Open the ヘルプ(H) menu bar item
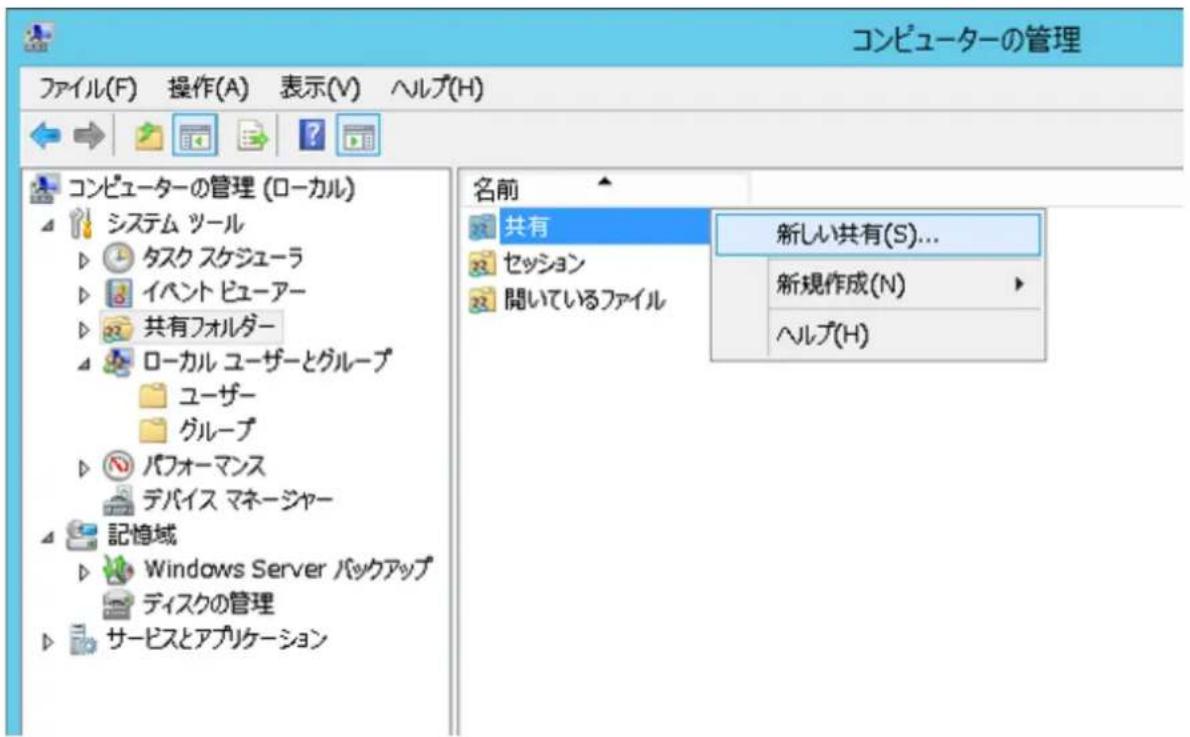This screenshot has height=737, width=1190. (436, 88)
